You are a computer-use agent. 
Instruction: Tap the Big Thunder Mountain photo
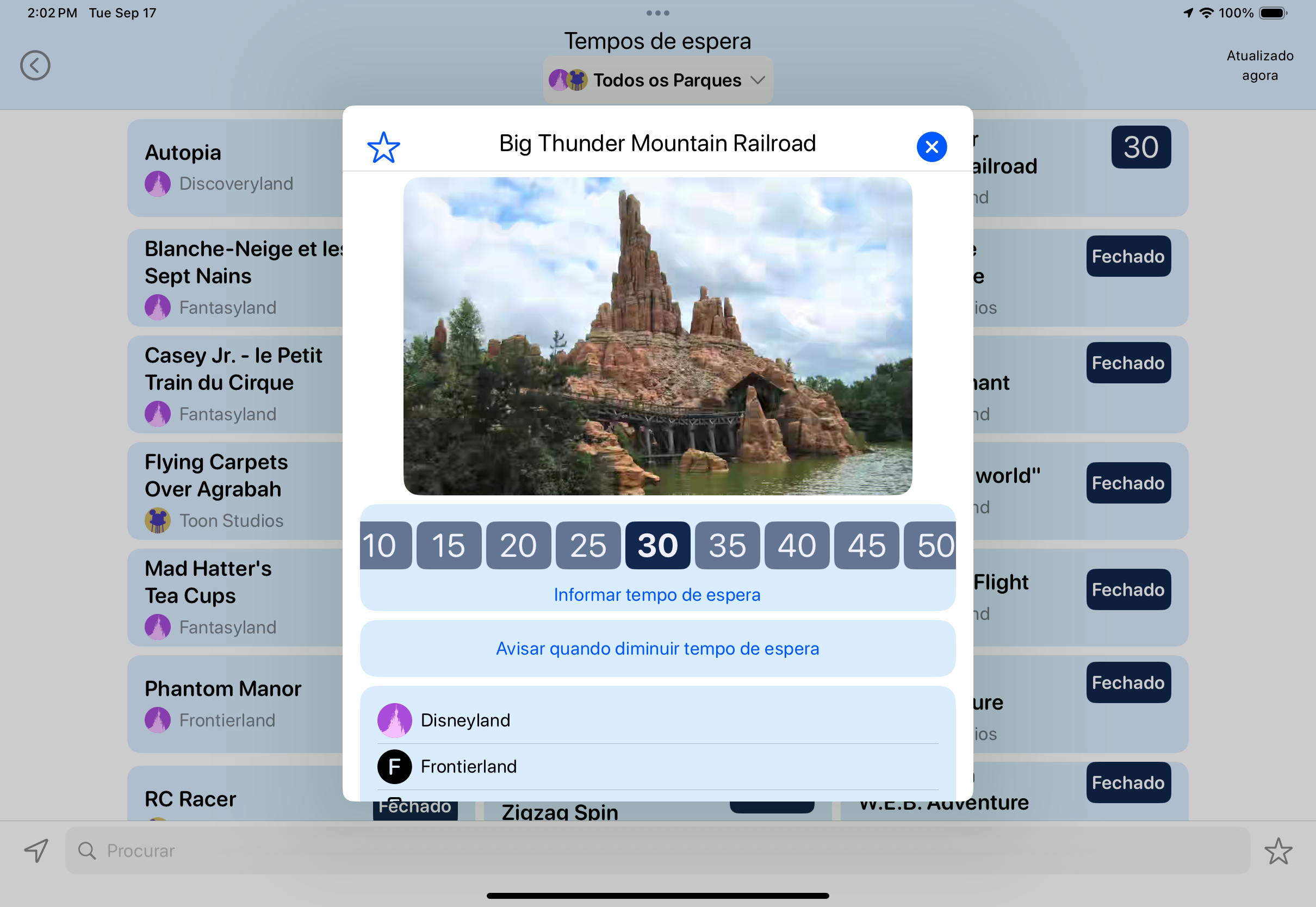click(657, 336)
